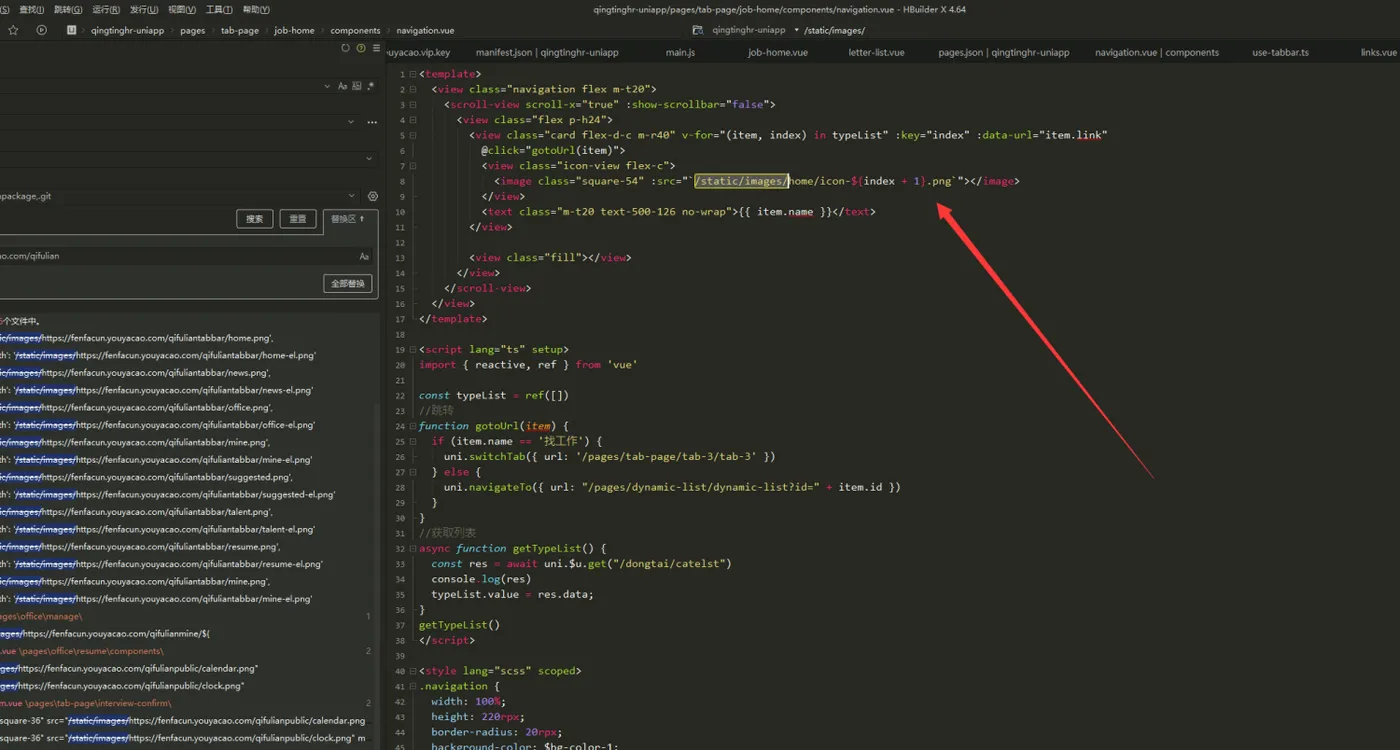Open the exclude-filter dropdown with '.git'
The width and height of the screenshot is (1400, 750).
(x=352, y=196)
